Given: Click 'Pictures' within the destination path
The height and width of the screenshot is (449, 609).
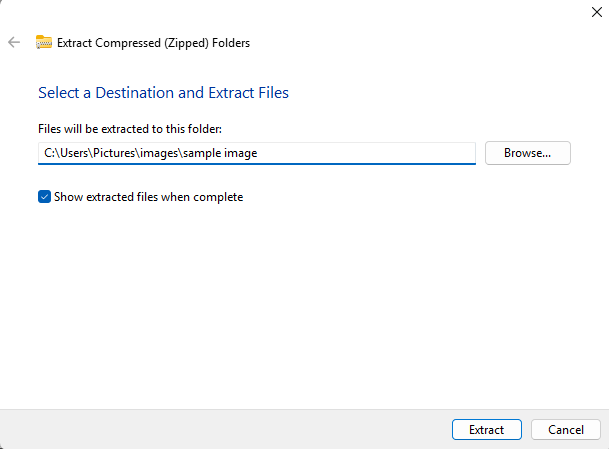Looking at the screenshot, I should pos(117,153).
